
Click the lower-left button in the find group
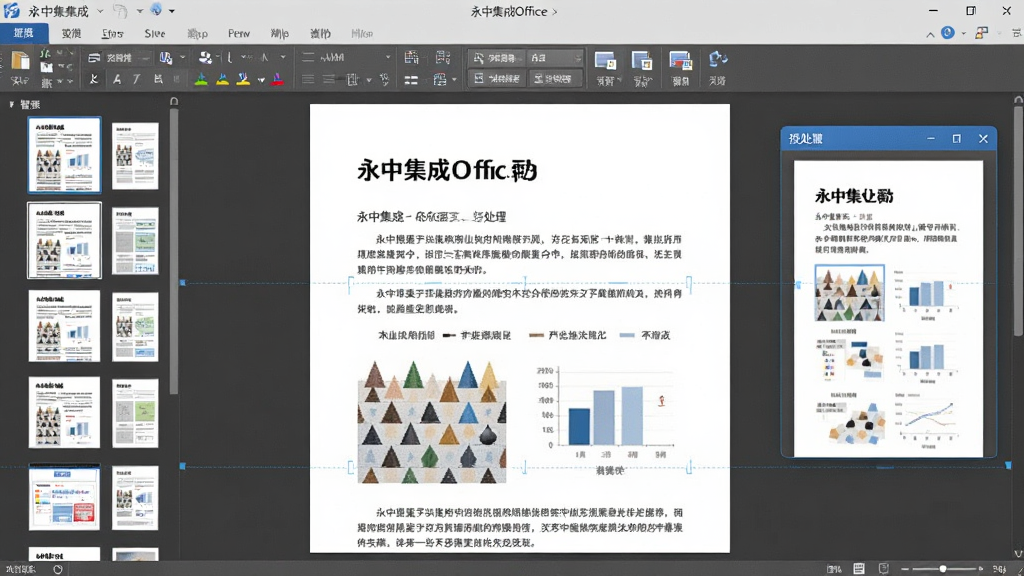tap(496, 78)
